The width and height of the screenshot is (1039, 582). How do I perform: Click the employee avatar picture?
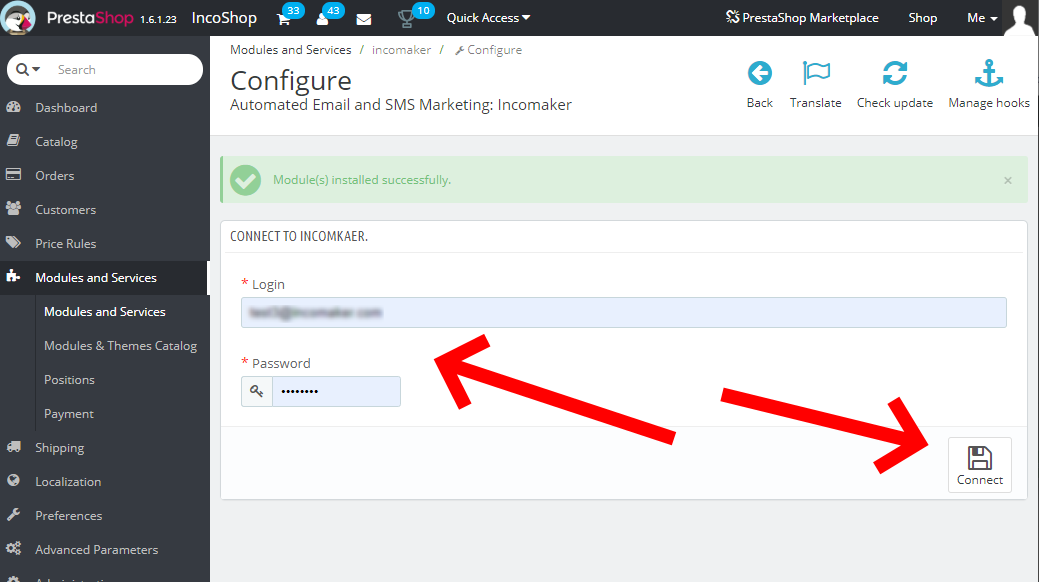coord(1020,18)
